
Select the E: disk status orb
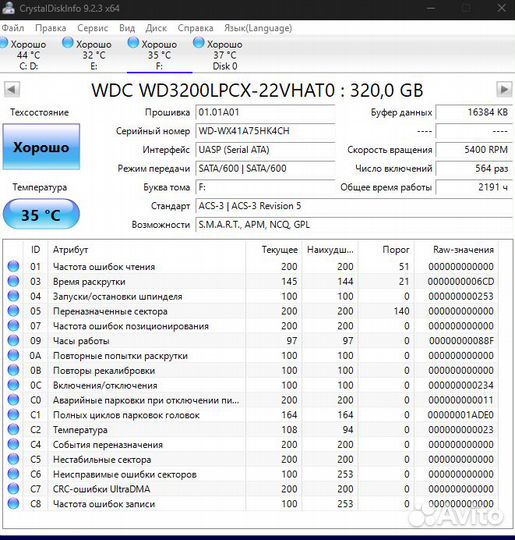(x=68, y=43)
